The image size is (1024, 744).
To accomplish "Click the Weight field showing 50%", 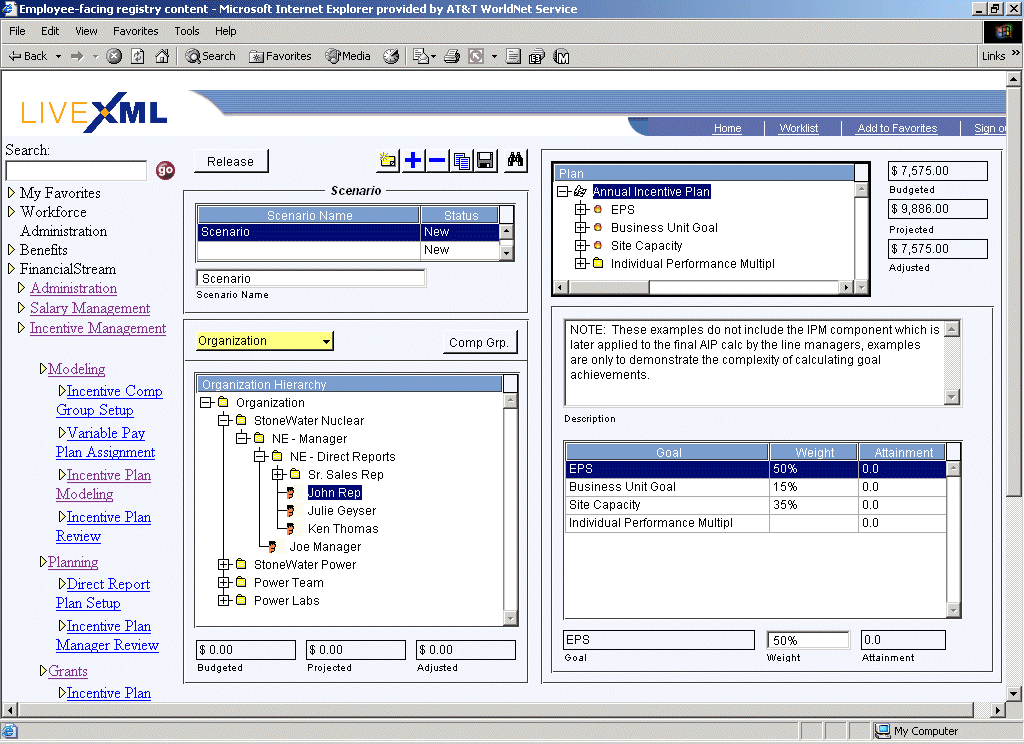I will pyautogui.click(x=808, y=640).
